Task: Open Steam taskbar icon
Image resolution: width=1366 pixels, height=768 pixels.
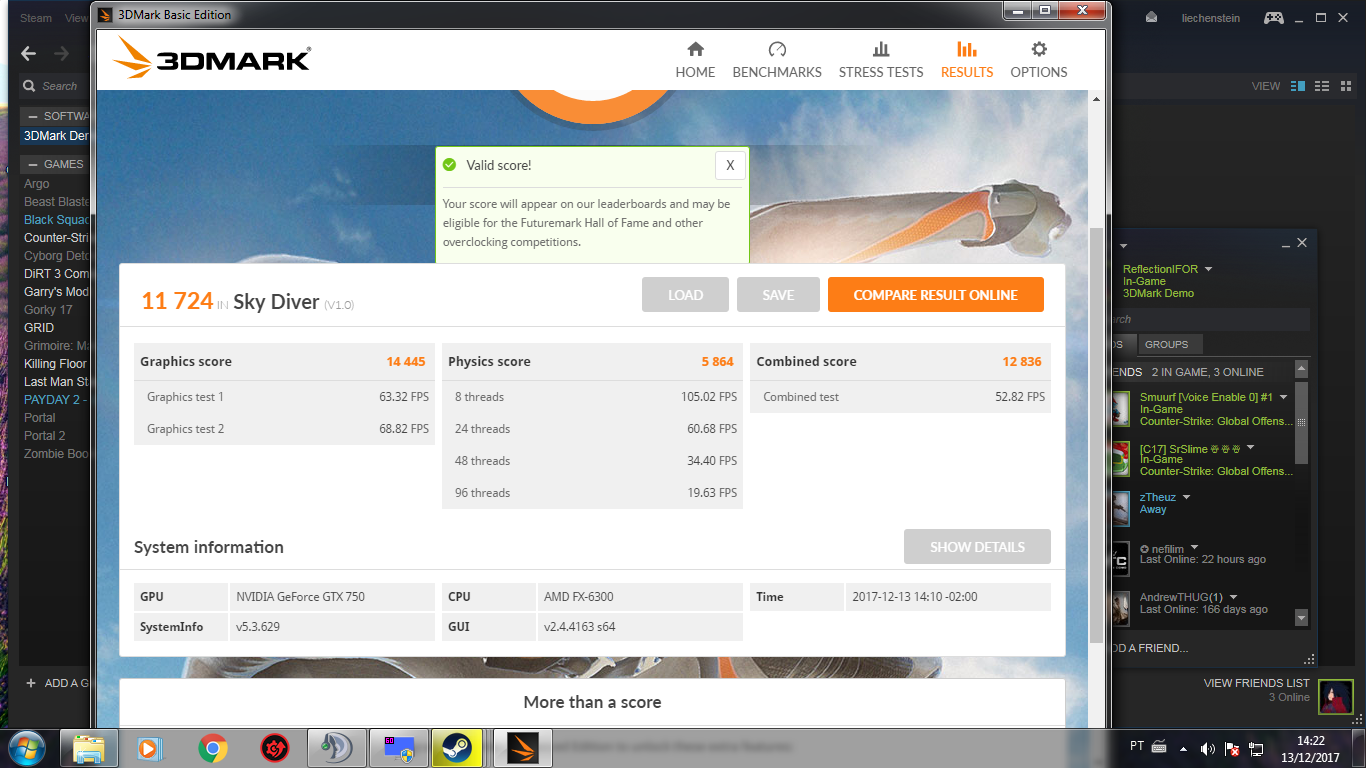Action: [x=458, y=747]
